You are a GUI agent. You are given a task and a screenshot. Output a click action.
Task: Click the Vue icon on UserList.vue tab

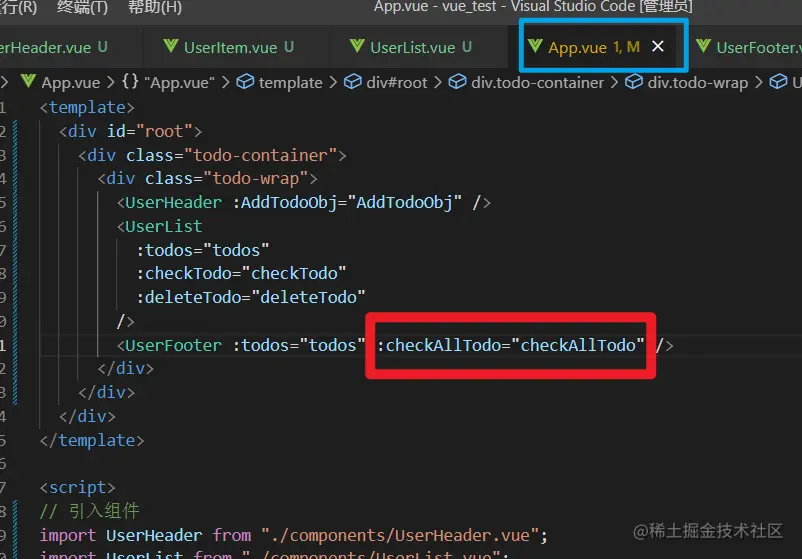tap(357, 47)
